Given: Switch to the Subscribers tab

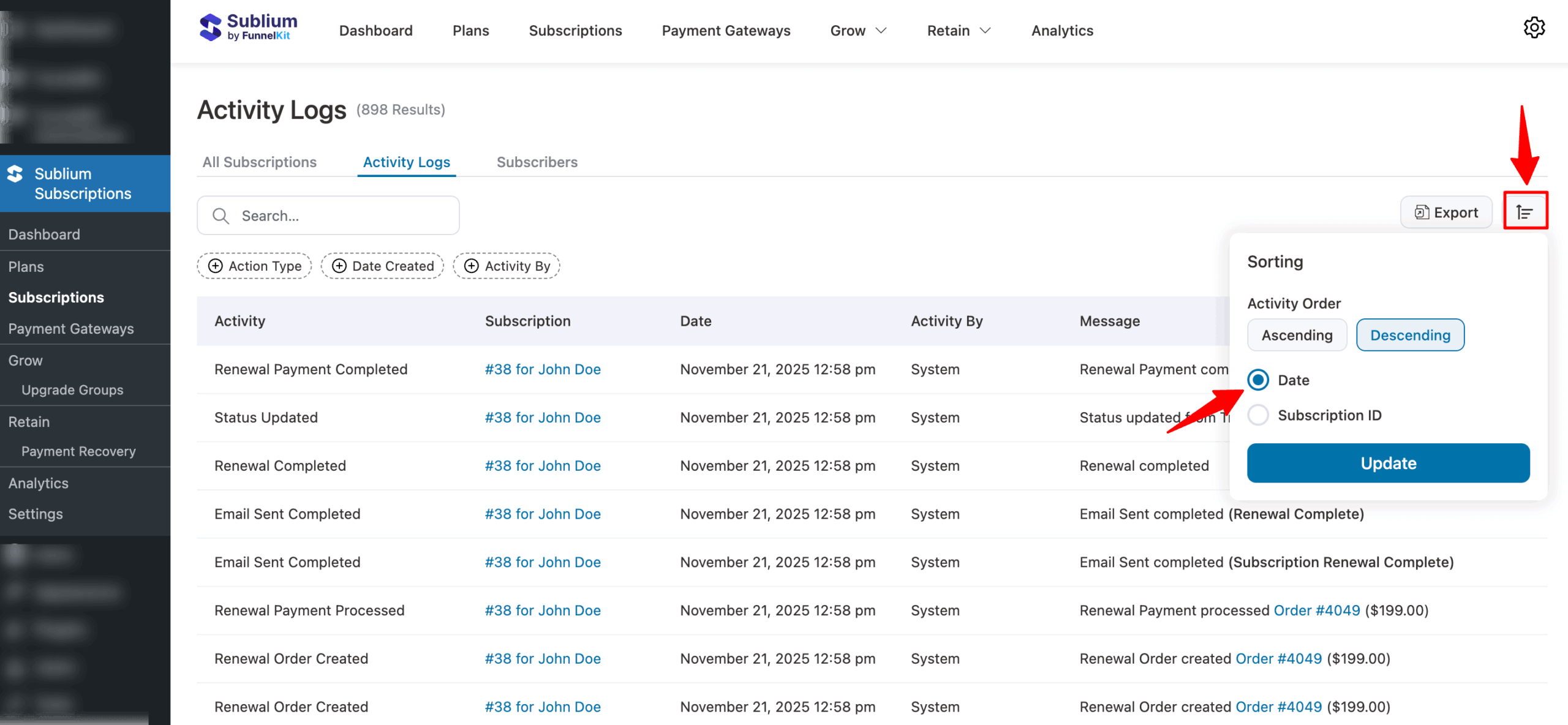Looking at the screenshot, I should [x=537, y=162].
